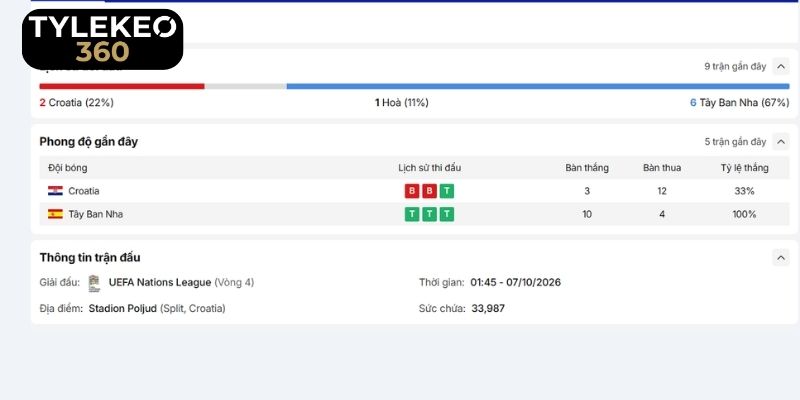Click the 'Địa điểm:' label
800x400 pixels.
pos(61,308)
